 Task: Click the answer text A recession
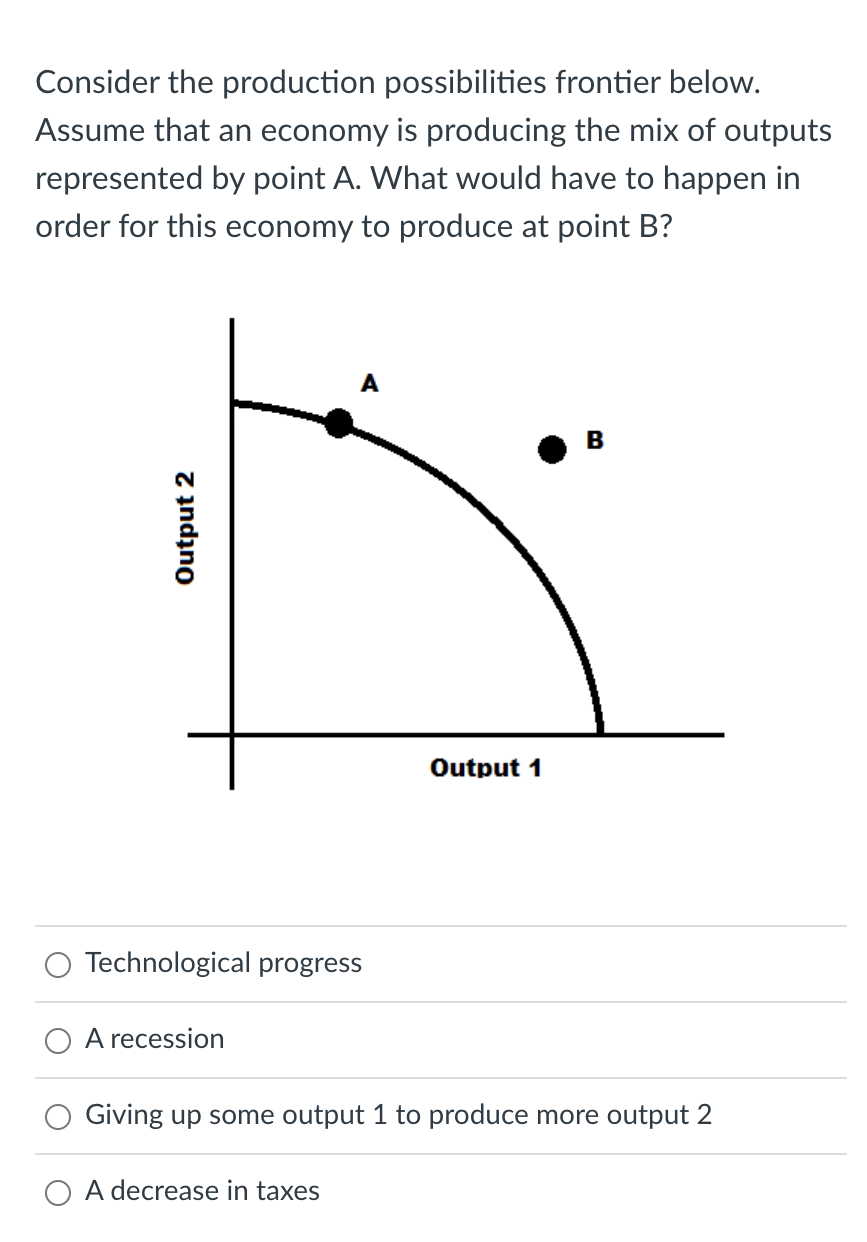tap(155, 1040)
